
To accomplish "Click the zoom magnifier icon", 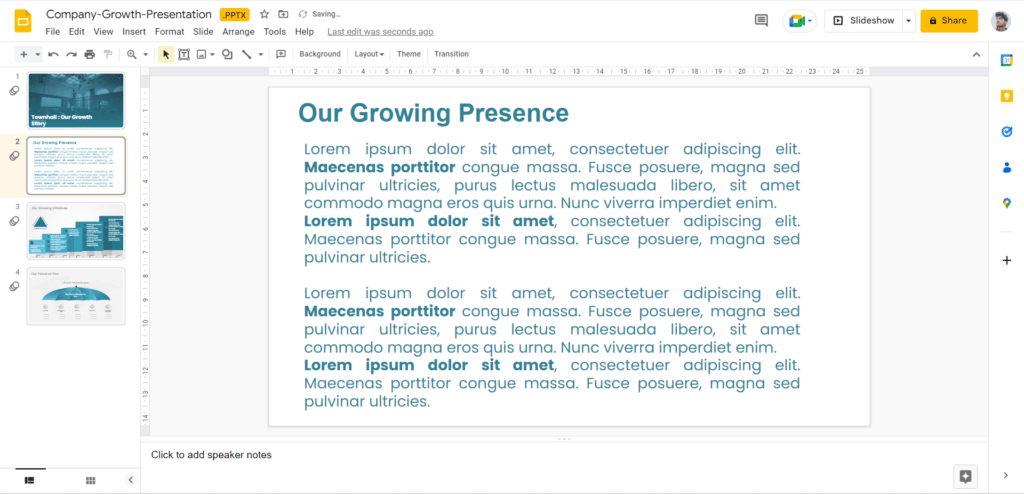I will tap(132, 54).
